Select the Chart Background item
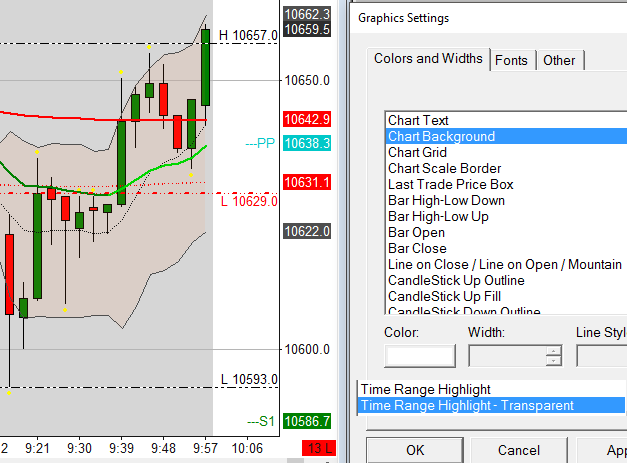The height and width of the screenshot is (463, 627). click(x=505, y=136)
